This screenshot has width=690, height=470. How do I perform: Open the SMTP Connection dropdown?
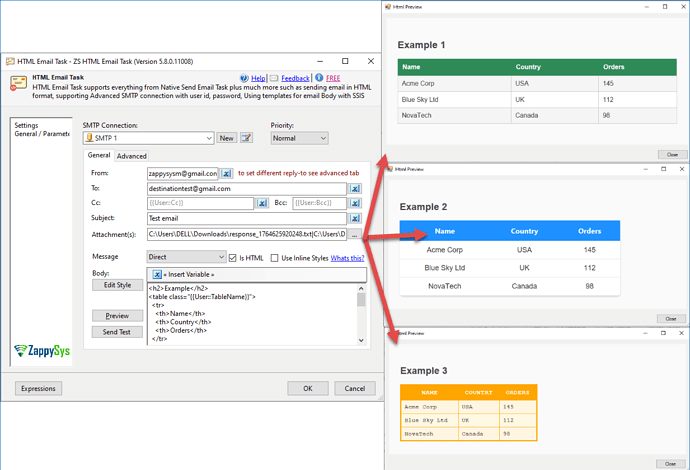coord(208,138)
